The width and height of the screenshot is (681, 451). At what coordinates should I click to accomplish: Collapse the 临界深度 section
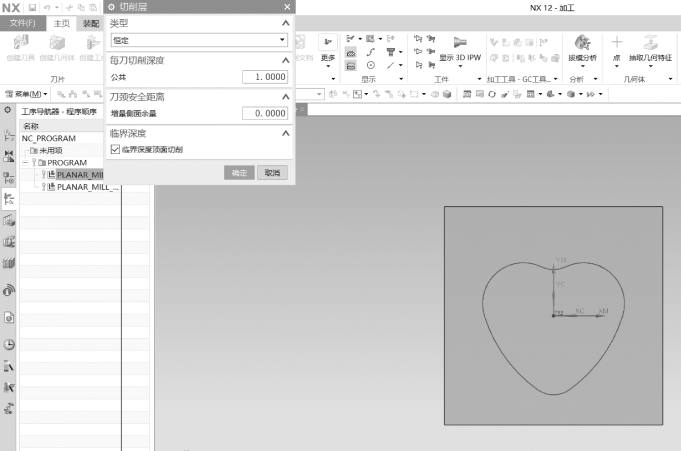click(285, 133)
